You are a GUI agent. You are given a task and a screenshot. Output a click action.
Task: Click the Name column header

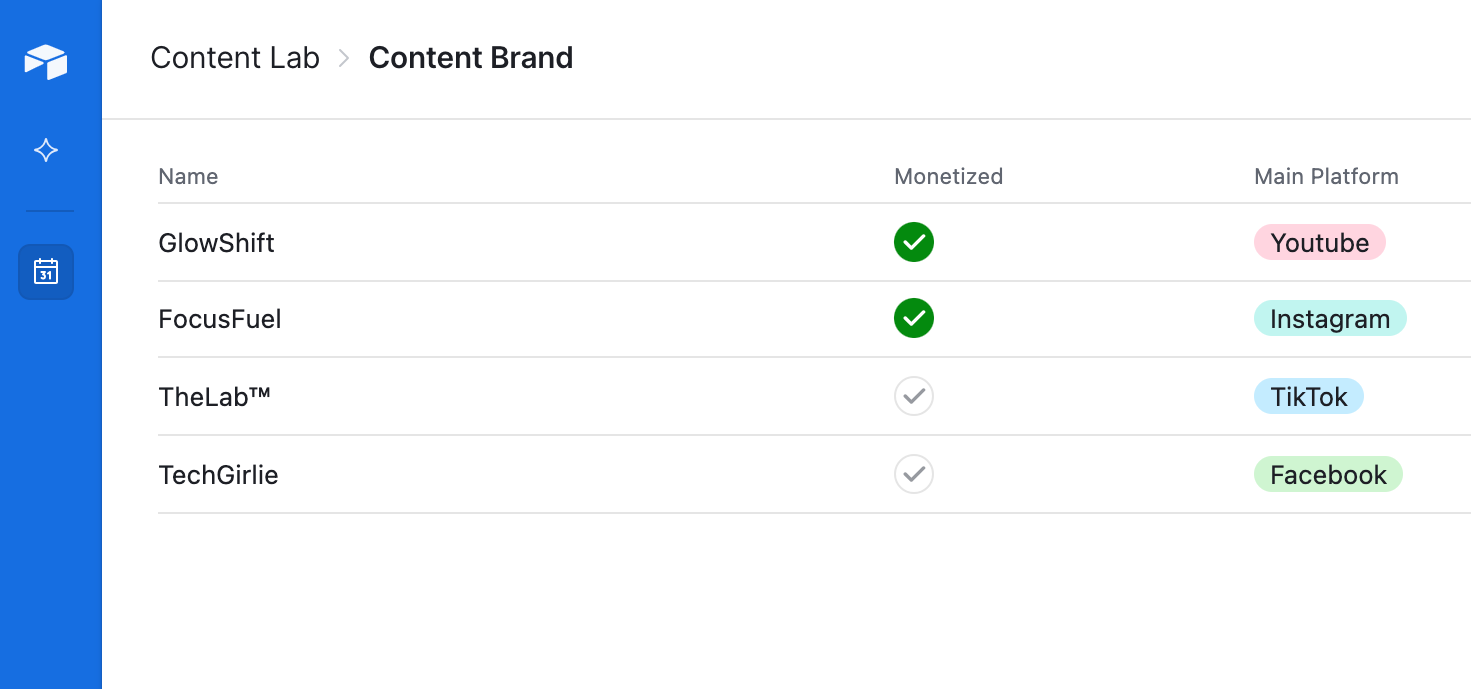coord(188,177)
